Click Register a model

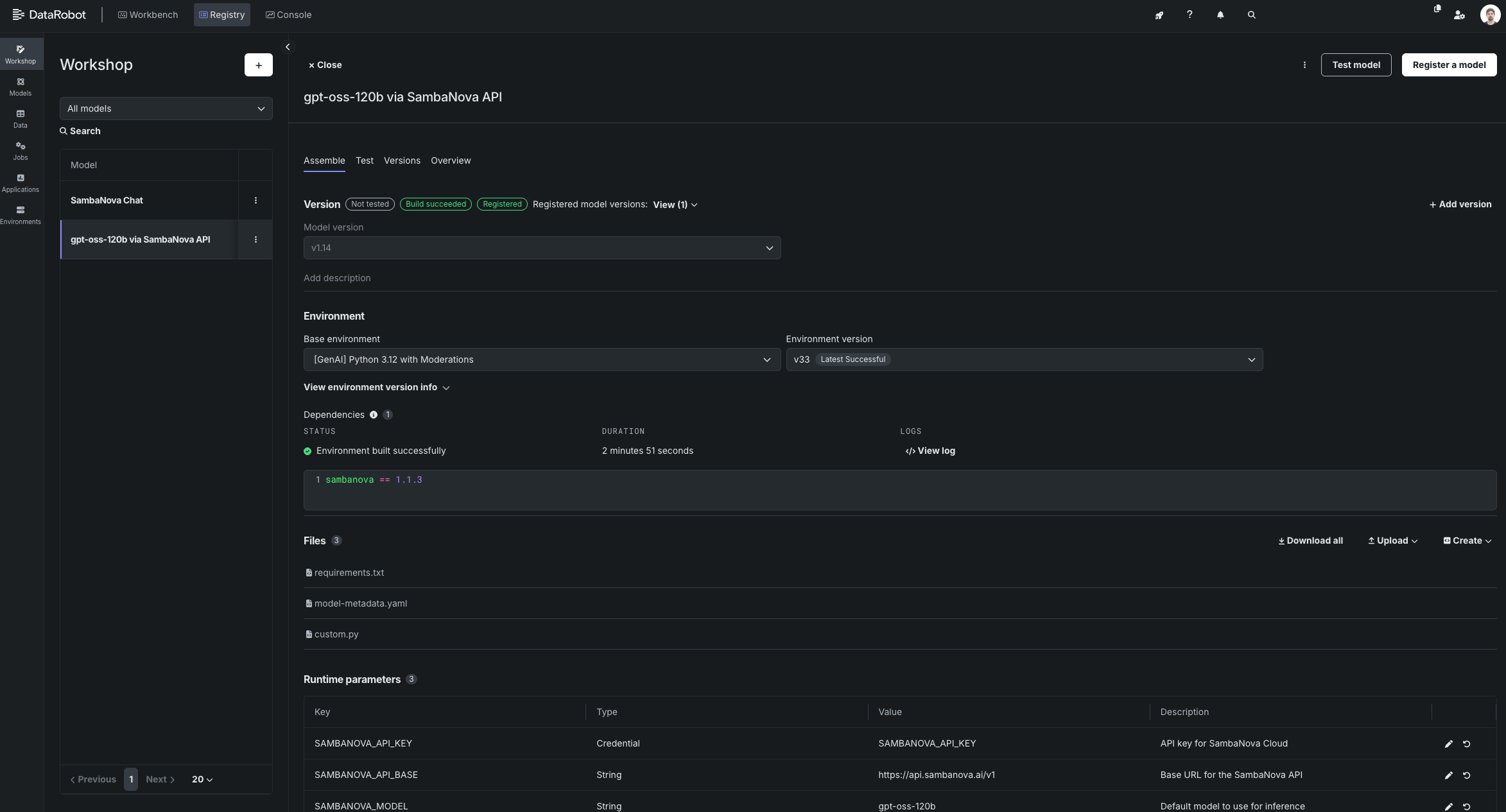point(1449,64)
